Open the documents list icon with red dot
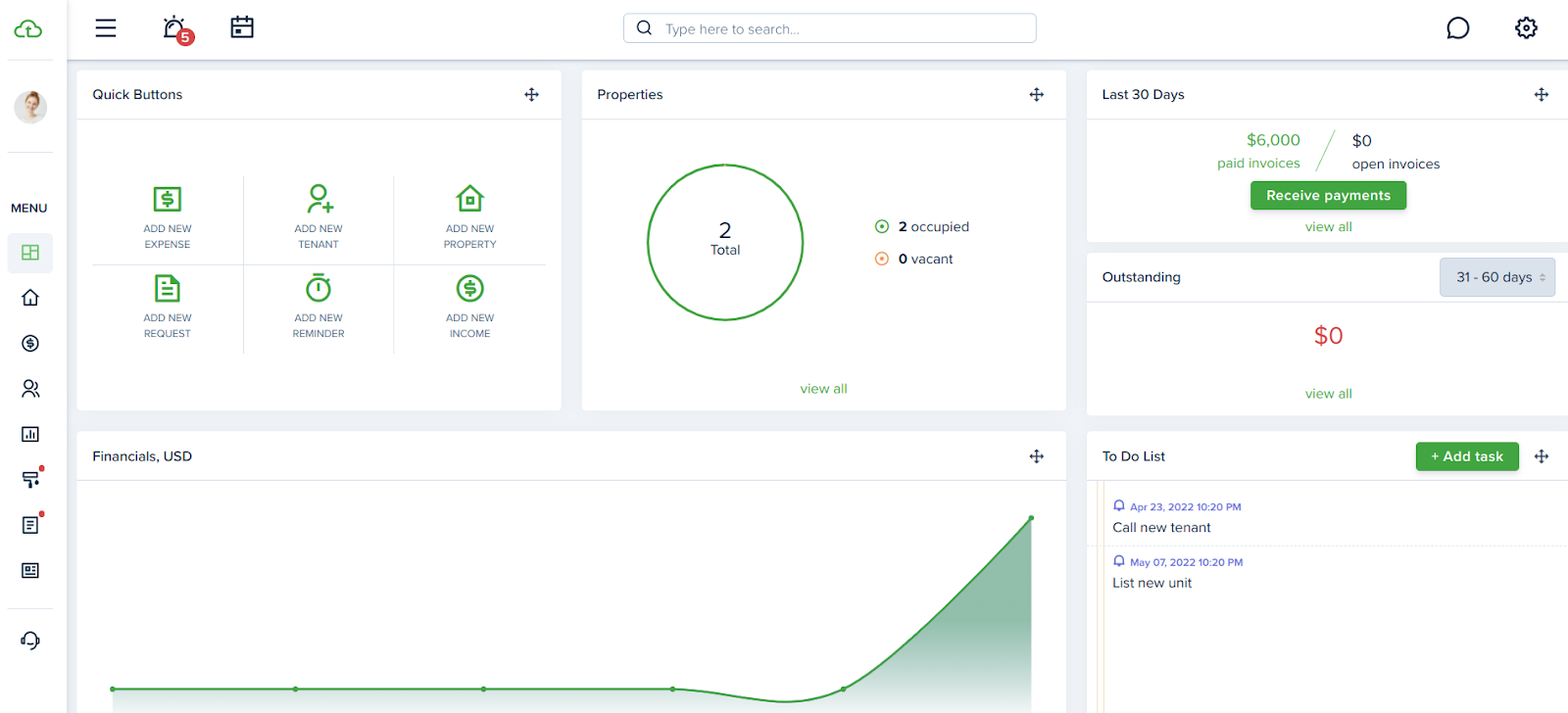Screen dimensions: 1568x713 pyautogui.click(x=32, y=524)
